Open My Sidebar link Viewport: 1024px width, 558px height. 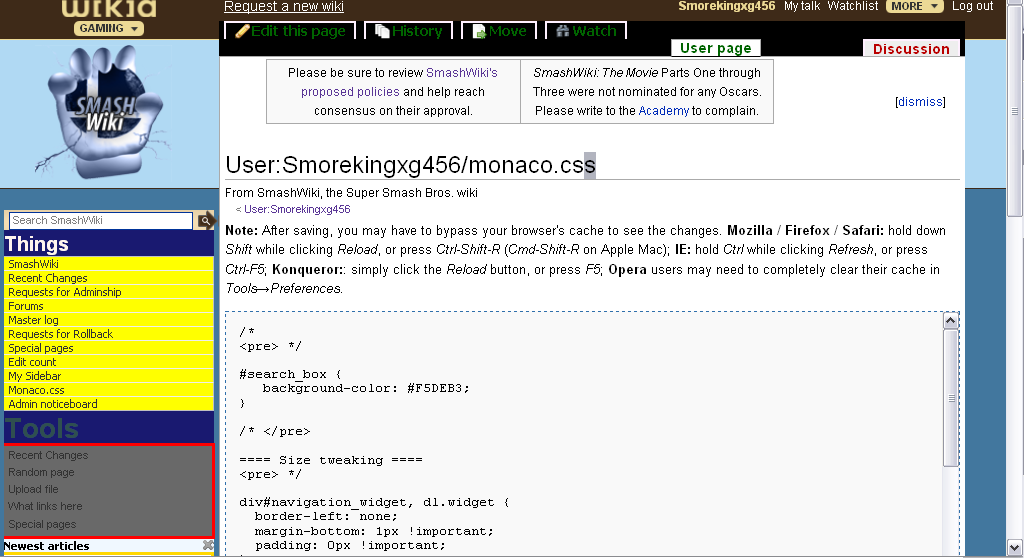[35, 376]
